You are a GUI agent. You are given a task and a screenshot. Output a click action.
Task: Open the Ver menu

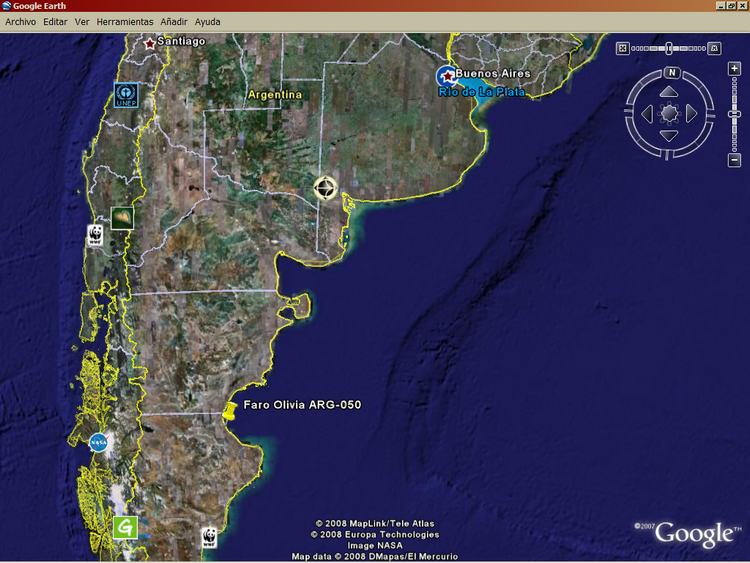point(82,22)
